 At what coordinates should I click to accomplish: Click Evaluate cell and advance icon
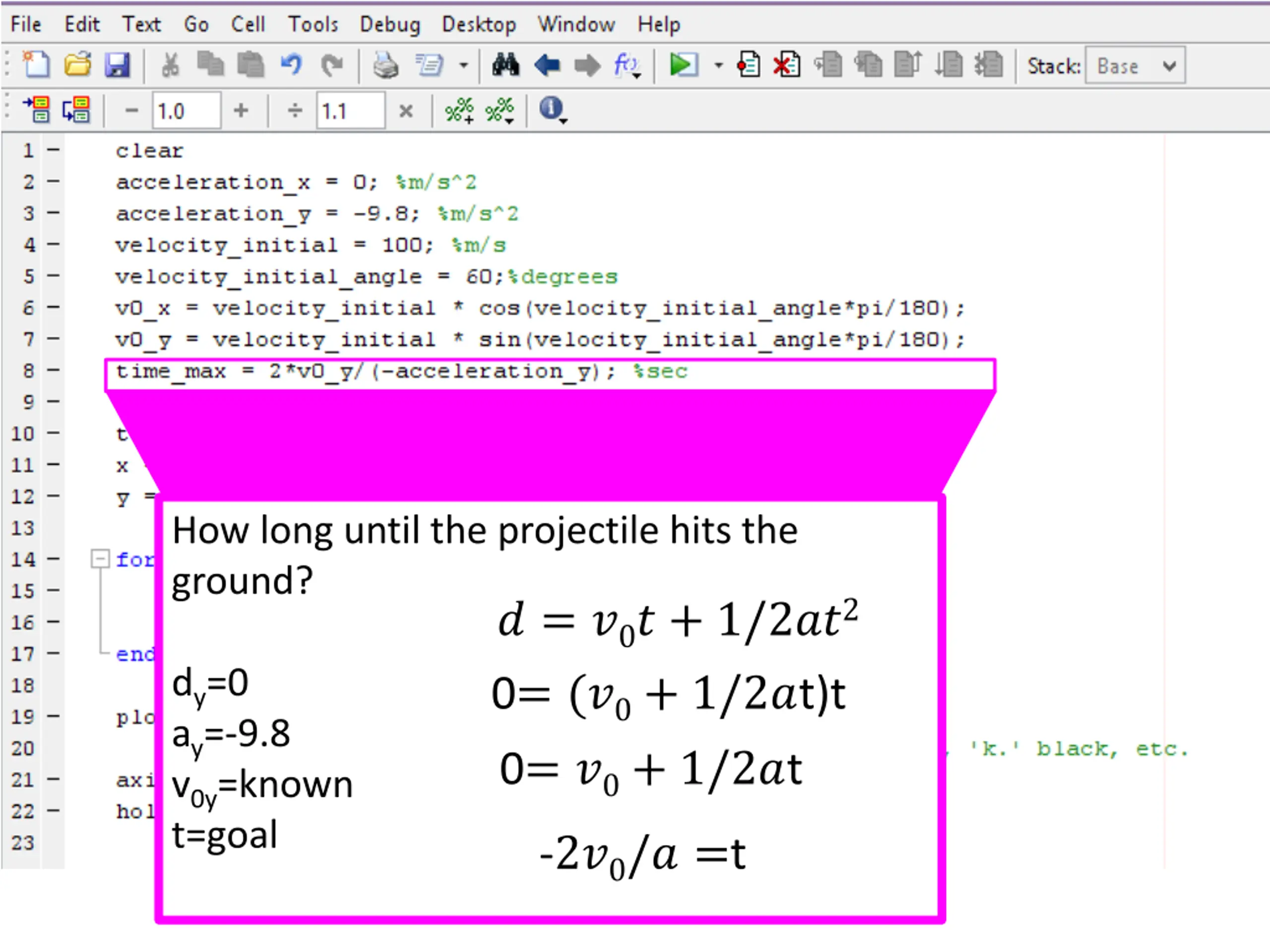point(76,110)
